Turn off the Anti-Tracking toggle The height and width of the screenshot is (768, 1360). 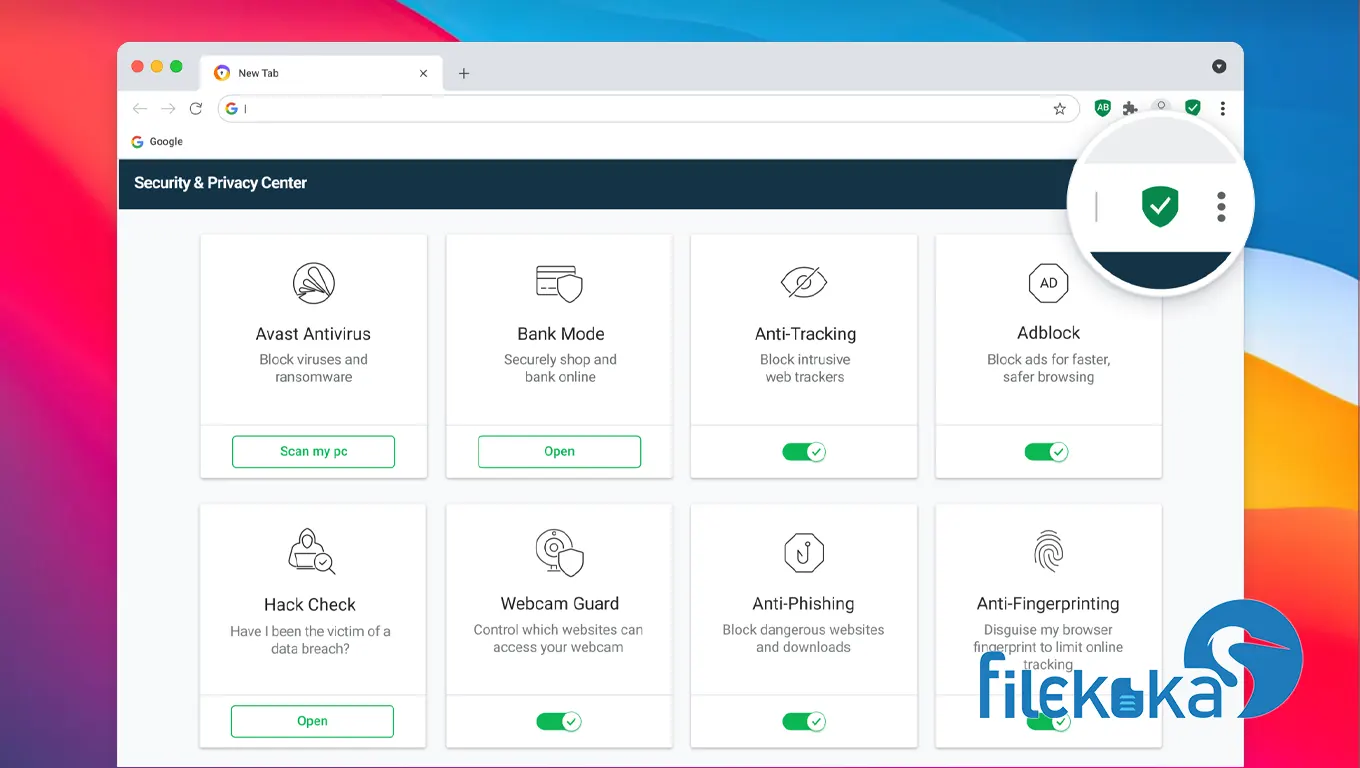(x=804, y=452)
